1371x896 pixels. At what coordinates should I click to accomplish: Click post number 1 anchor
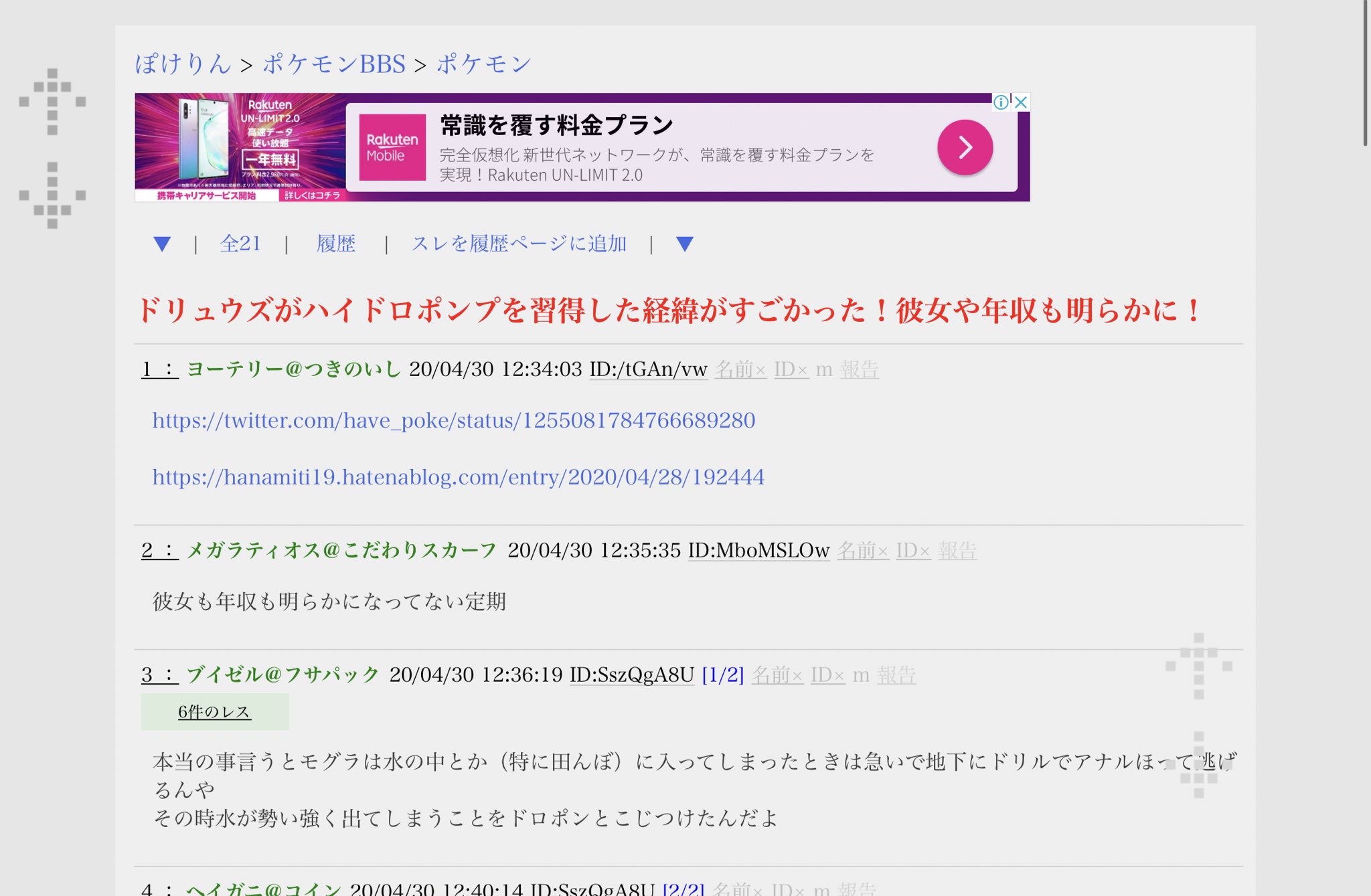(x=159, y=369)
